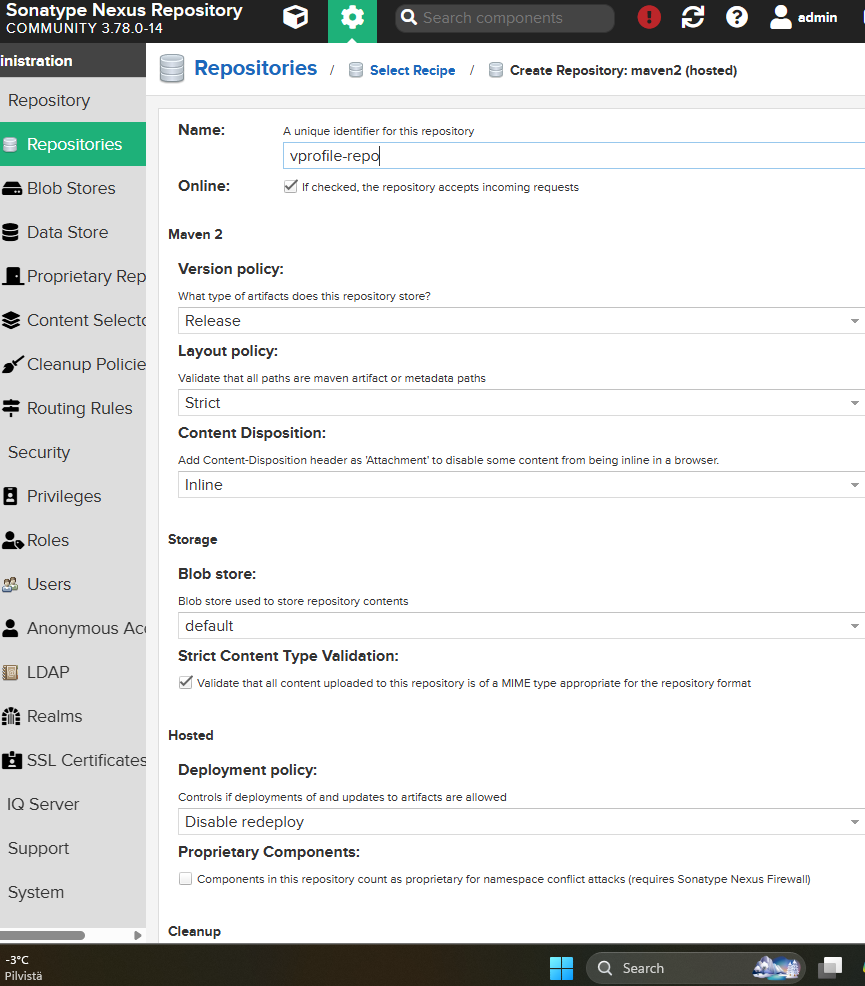Image resolution: width=865 pixels, height=986 pixels.
Task: Select the Settings gear icon
Action: click(x=352, y=17)
